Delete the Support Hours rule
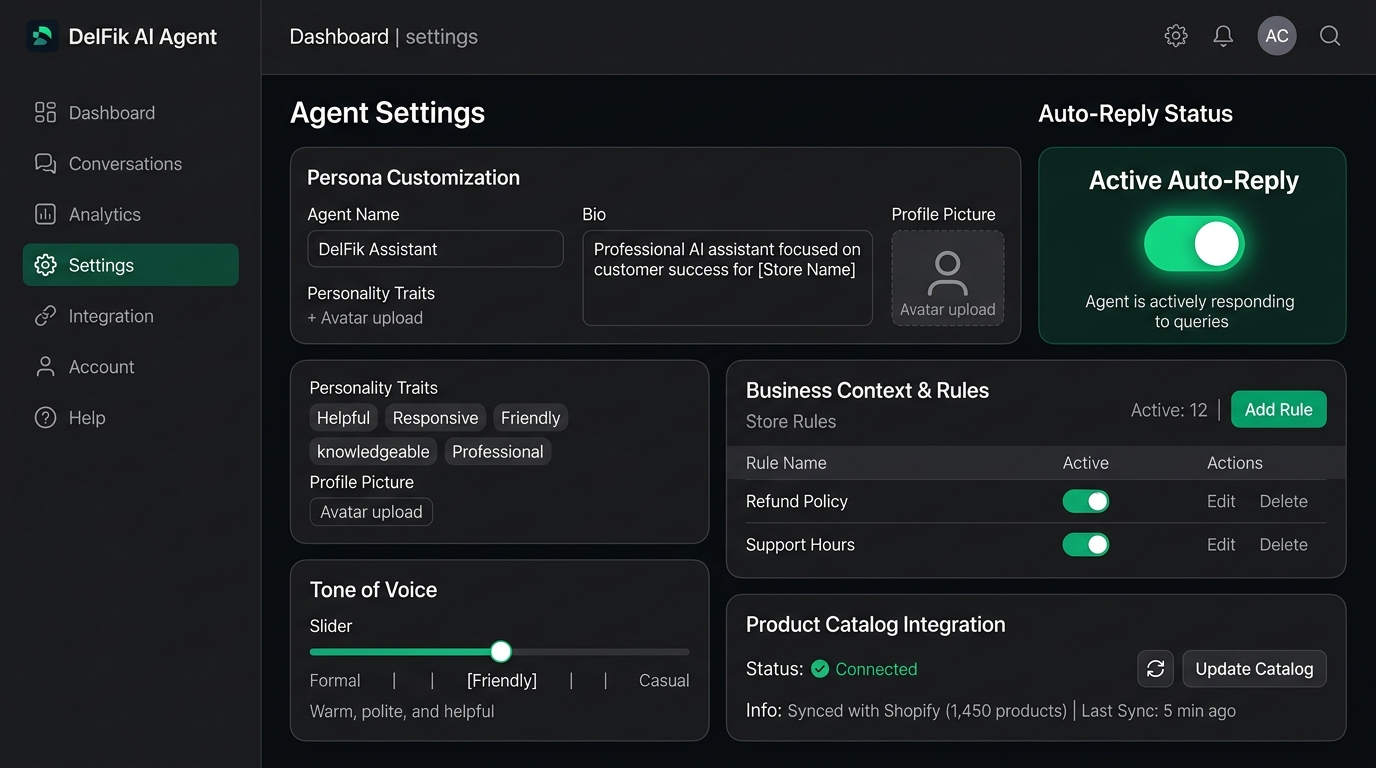1376x768 pixels. coord(1284,544)
